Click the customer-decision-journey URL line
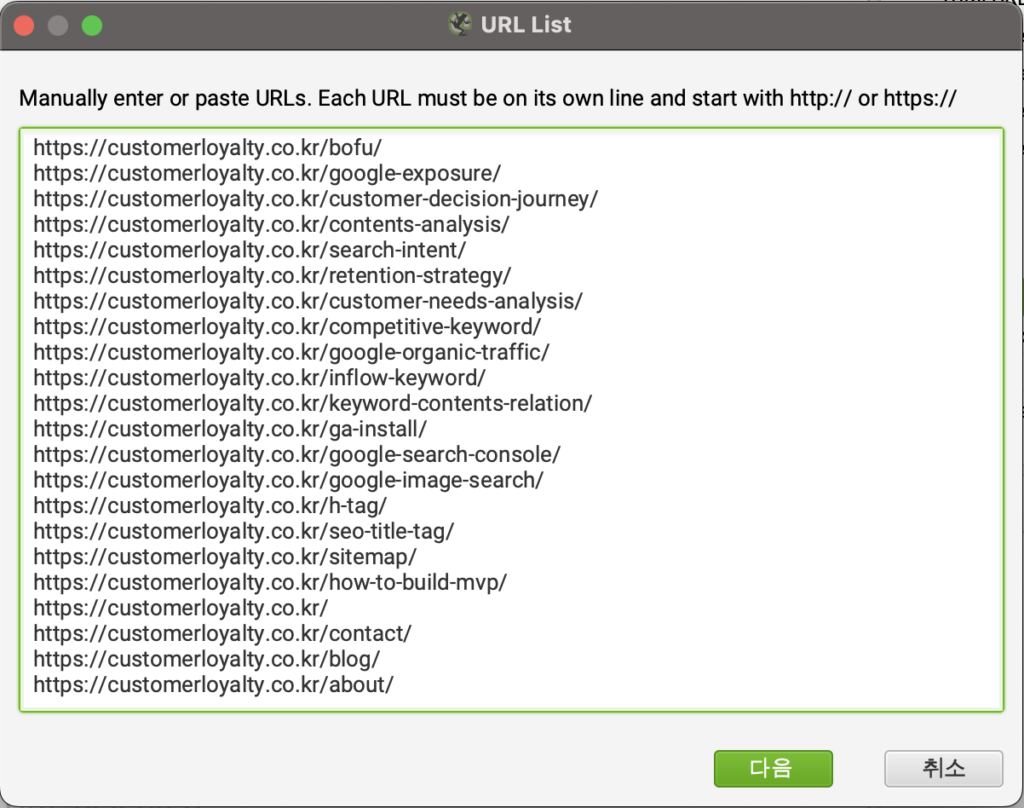Viewport: 1024px width, 808px height. 315,199
